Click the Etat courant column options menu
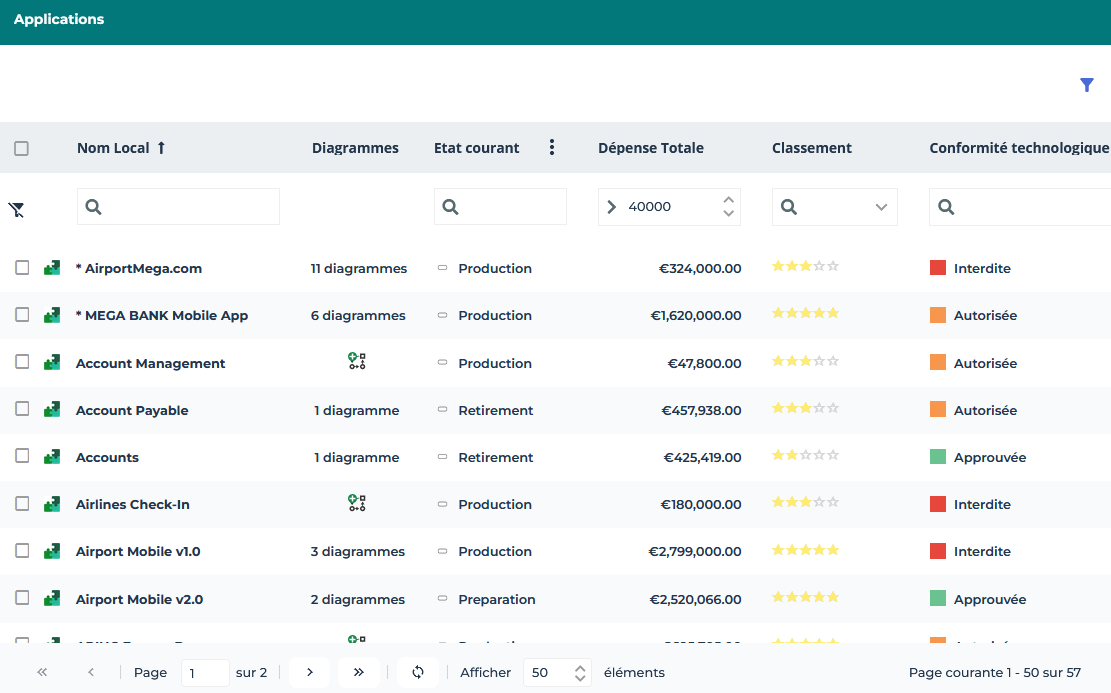Image resolution: width=1111 pixels, height=693 pixels. point(552,148)
